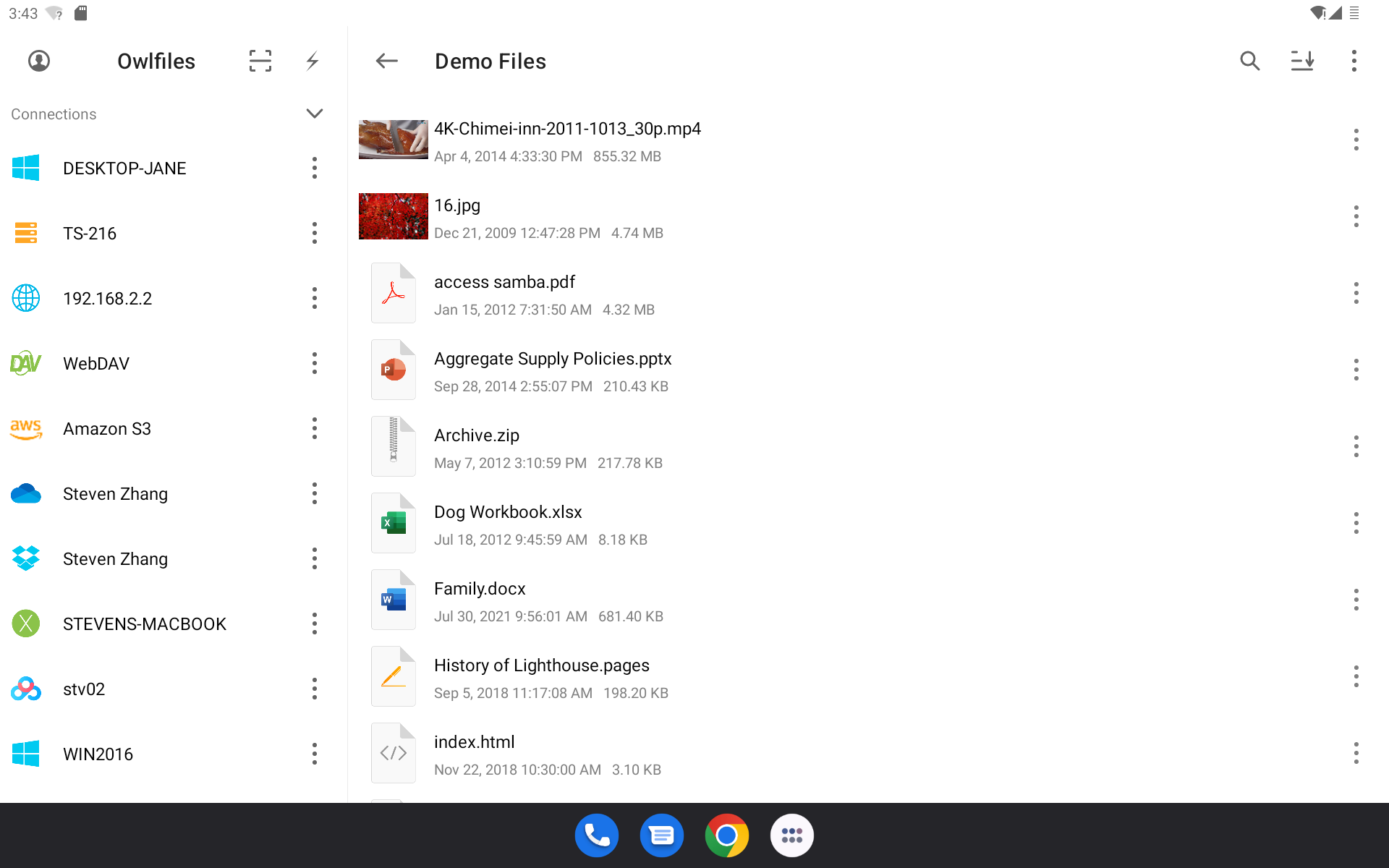The width and height of the screenshot is (1389, 868).
Task: Open the stv02 cloud connection icon
Action: (x=26, y=689)
